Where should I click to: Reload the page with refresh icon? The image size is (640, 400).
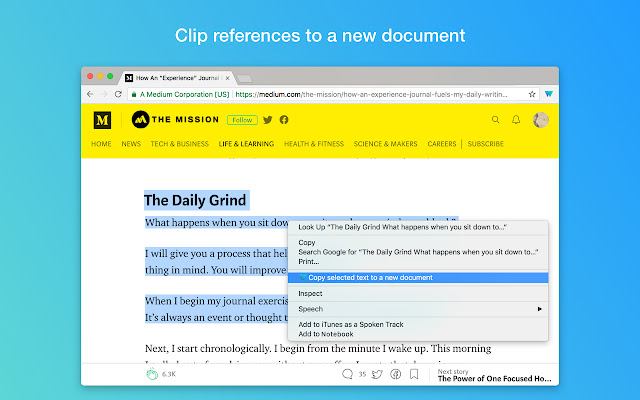(x=118, y=94)
